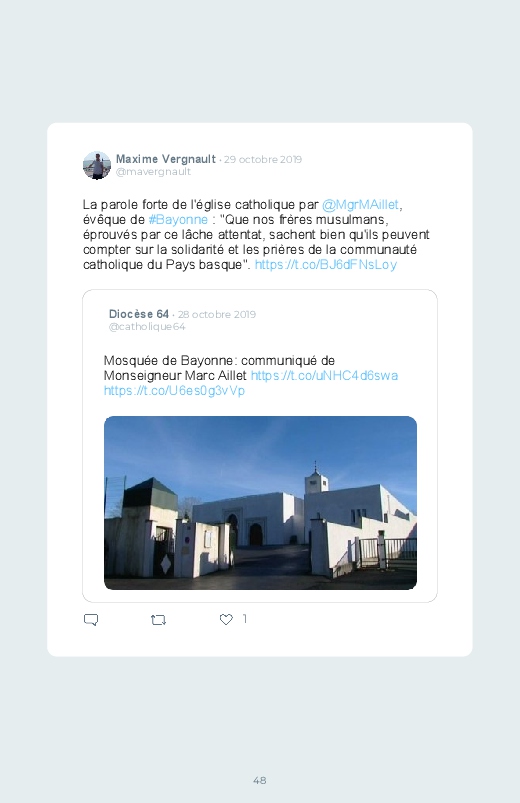
Task: Click the Diocèse 64 account name
Action: pyautogui.click(x=138, y=314)
